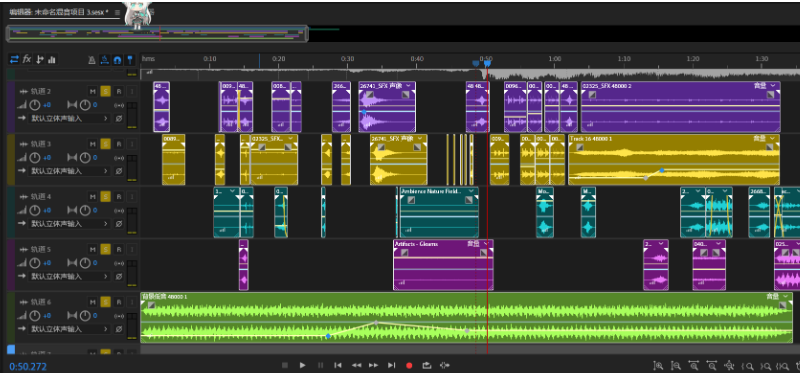This screenshot has width=800, height=373.
Task: Click the Rewind button
Action: (x=357, y=365)
